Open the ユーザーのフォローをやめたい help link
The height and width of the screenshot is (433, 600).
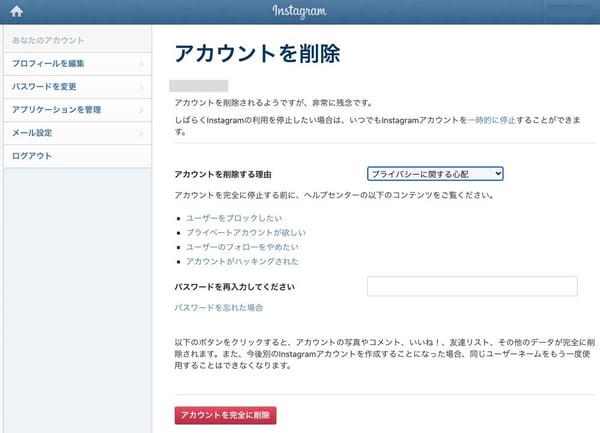coord(242,247)
